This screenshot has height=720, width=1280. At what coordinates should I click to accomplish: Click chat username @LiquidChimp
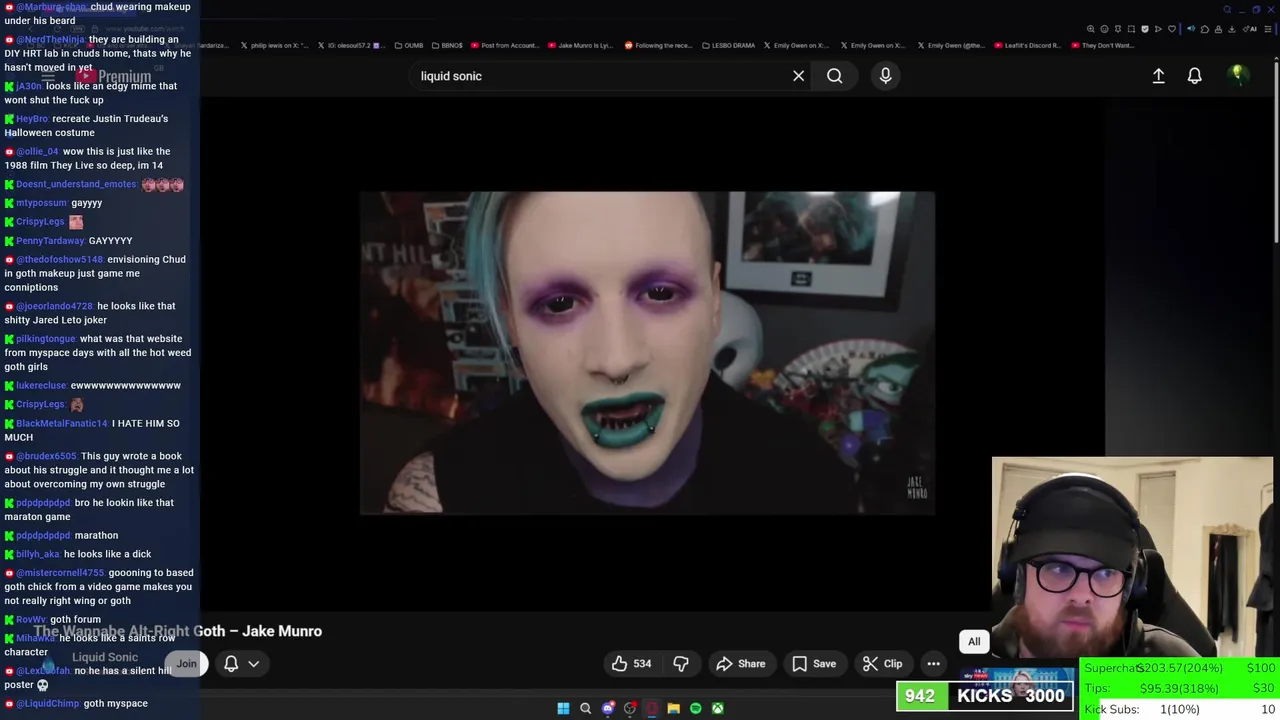point(47,704)
